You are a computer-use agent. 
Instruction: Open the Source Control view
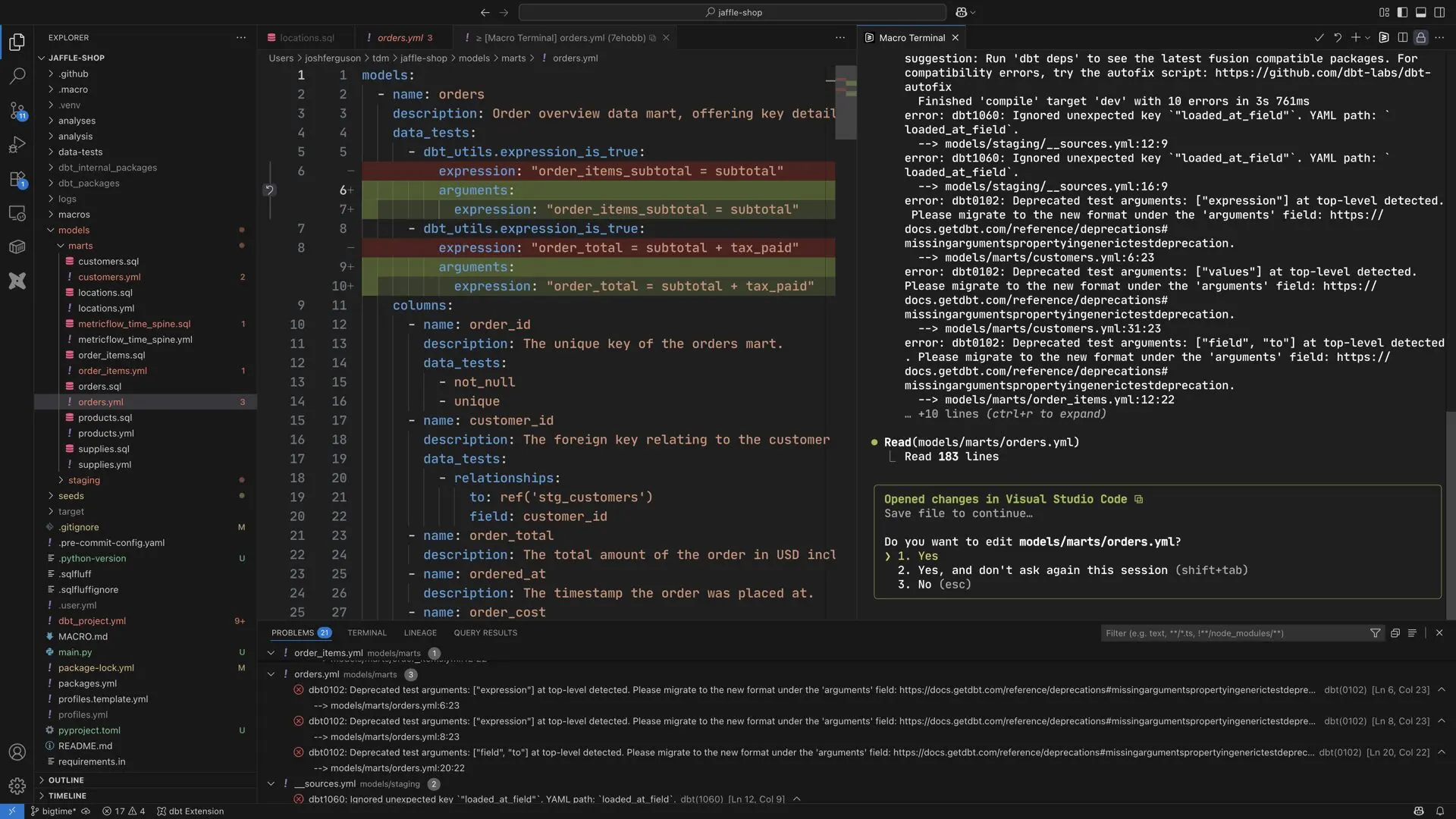click(17, 111)
